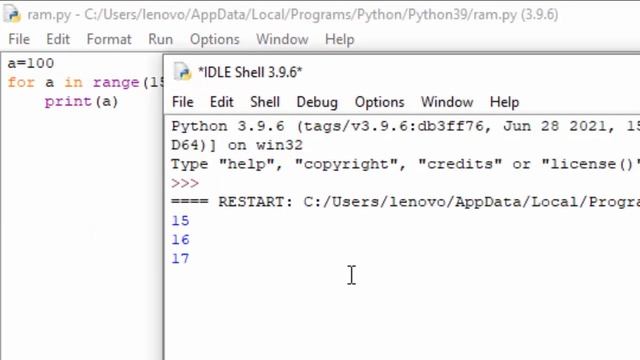Screen dimensions: 640x360
Task: Click the output value 15 in shell
Action: 180,221
